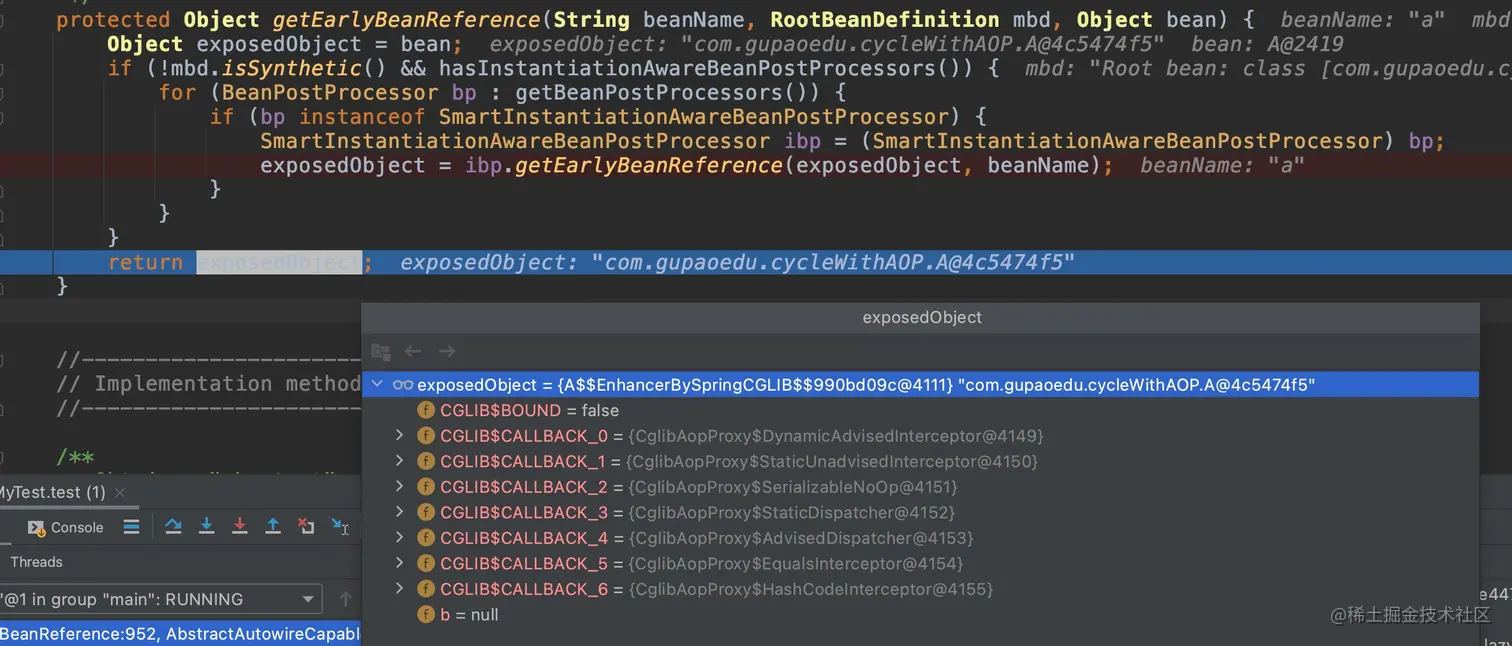This screenshot has height=646, width=1512.
Task: Close the MyTest.test (1) debug tab
Action: [120, 493]
